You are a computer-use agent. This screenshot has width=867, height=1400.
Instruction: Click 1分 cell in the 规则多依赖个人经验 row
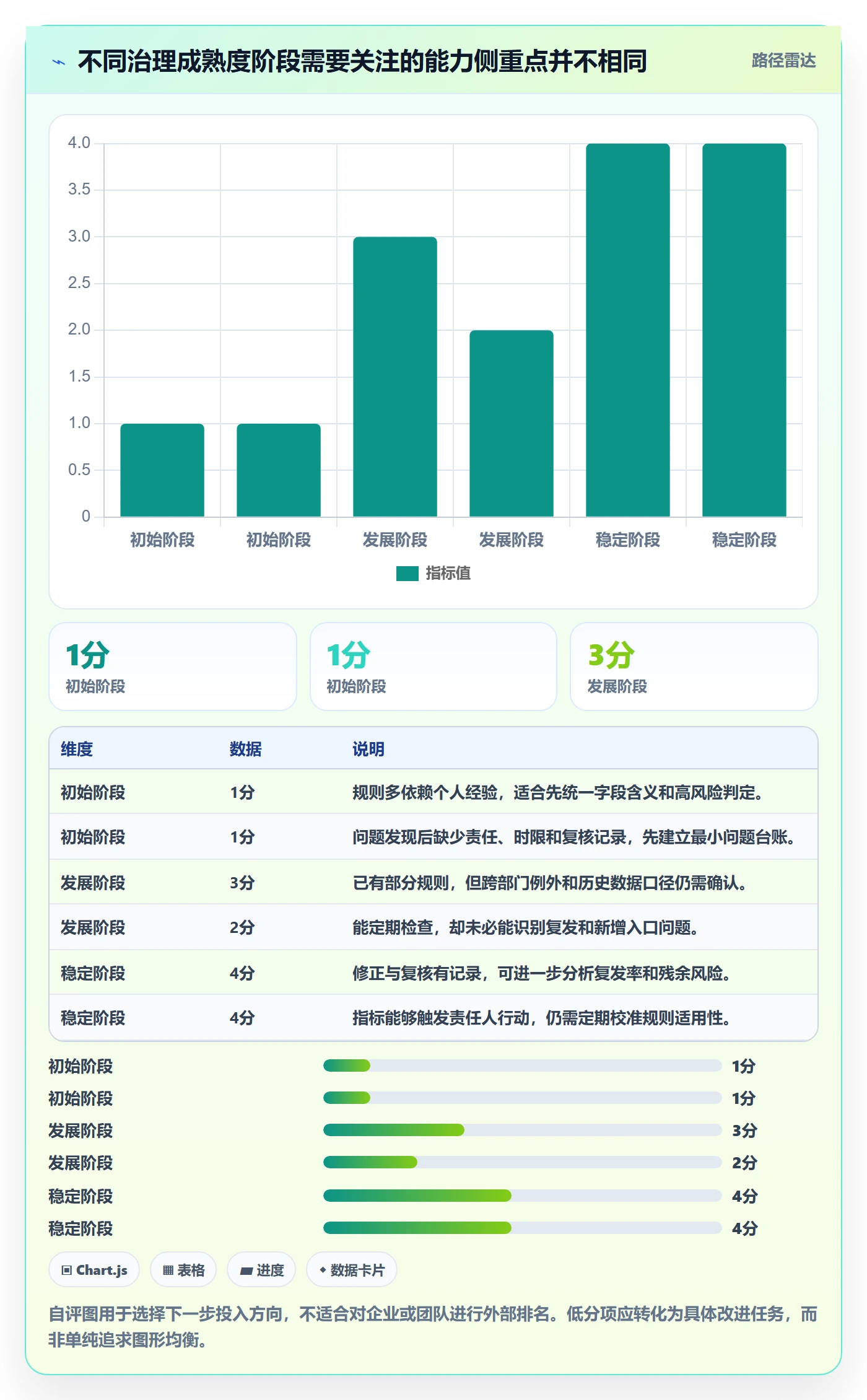pyautogui.click(x=242, y=792)
